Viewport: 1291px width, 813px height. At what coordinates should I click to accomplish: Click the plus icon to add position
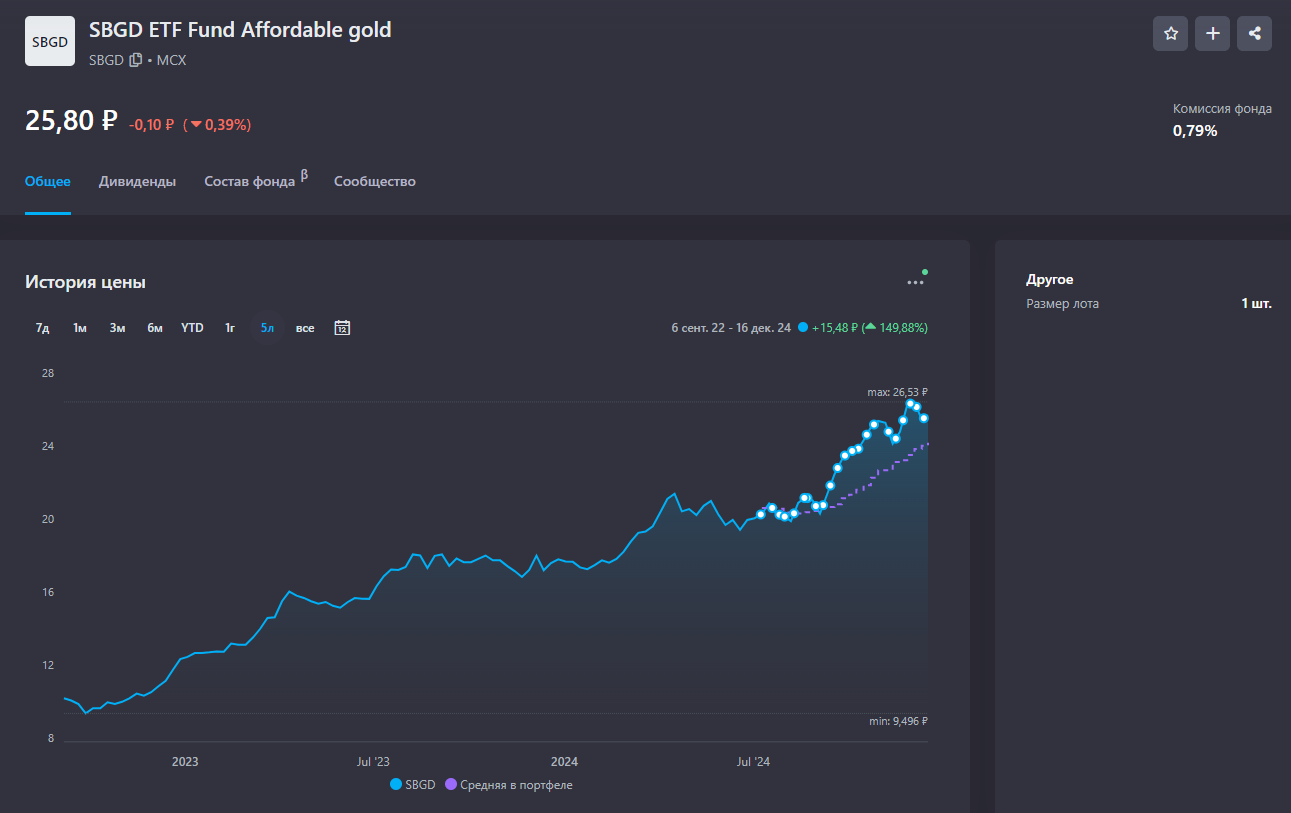1213,33
